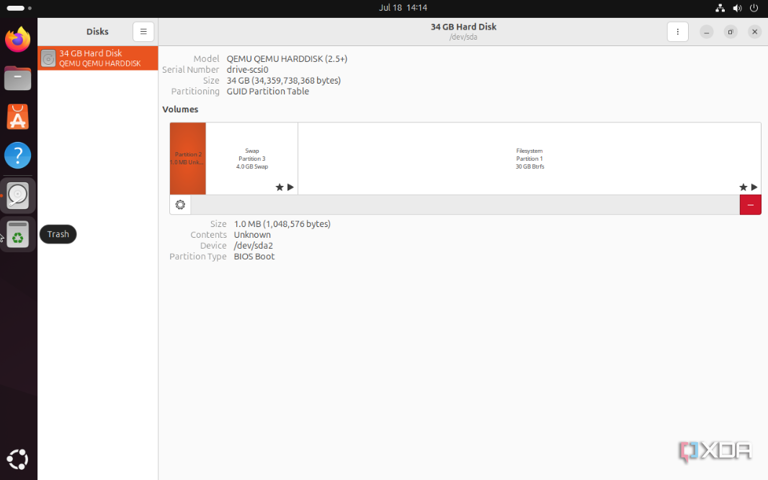768x480 pixels.
Task: Click the star icon on Filesystem partition
Action: pos(743,187)
